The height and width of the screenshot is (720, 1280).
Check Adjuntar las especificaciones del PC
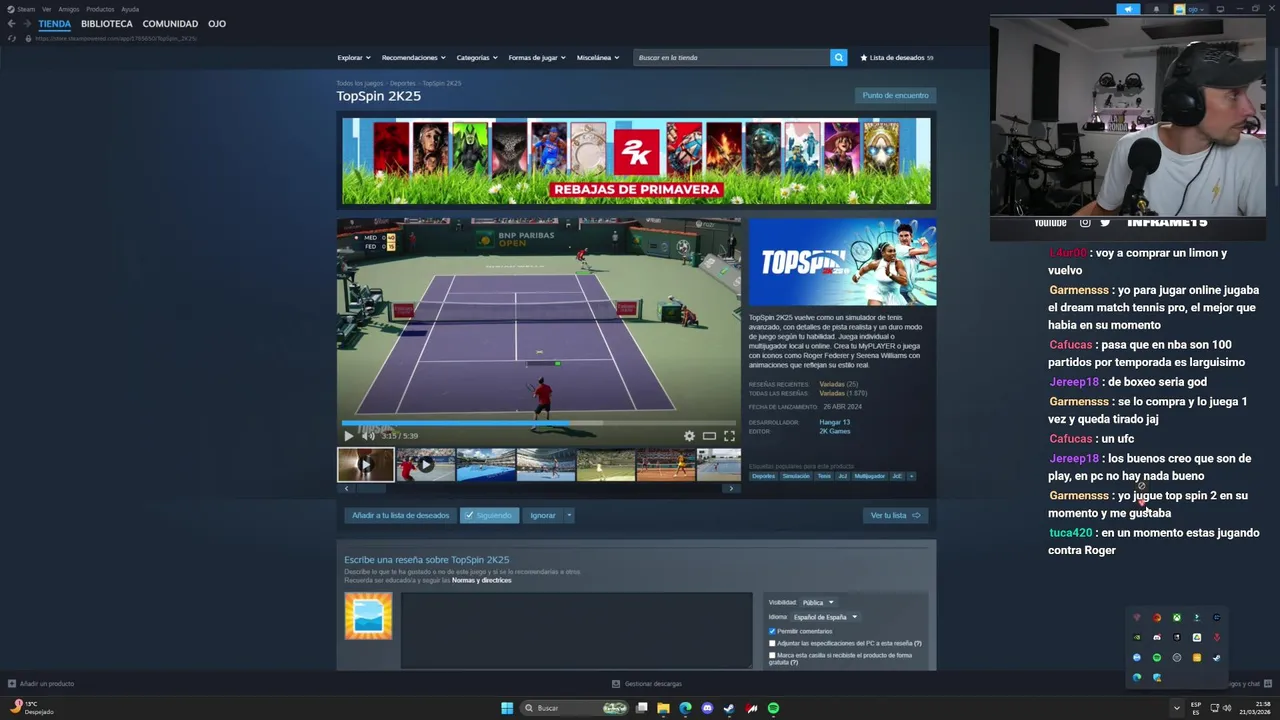(x=772, y=643)
